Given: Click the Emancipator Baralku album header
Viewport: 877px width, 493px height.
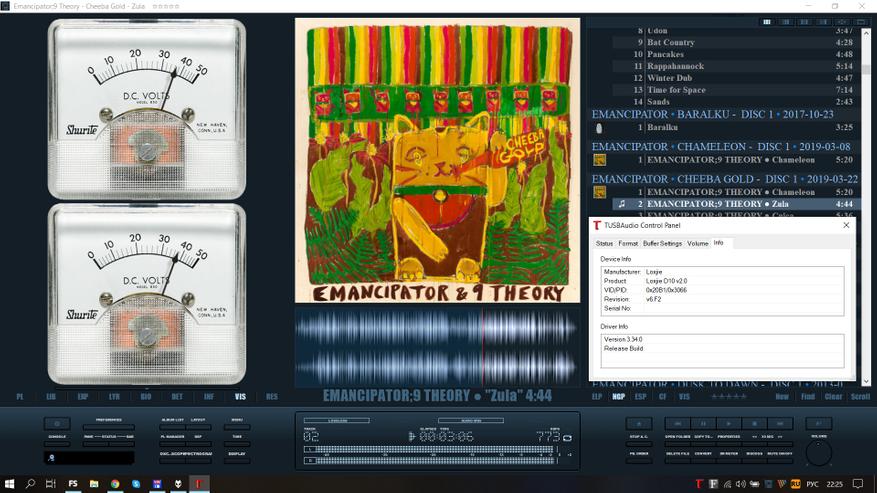Looking at the screenshot, I should (x=713, y=114).
